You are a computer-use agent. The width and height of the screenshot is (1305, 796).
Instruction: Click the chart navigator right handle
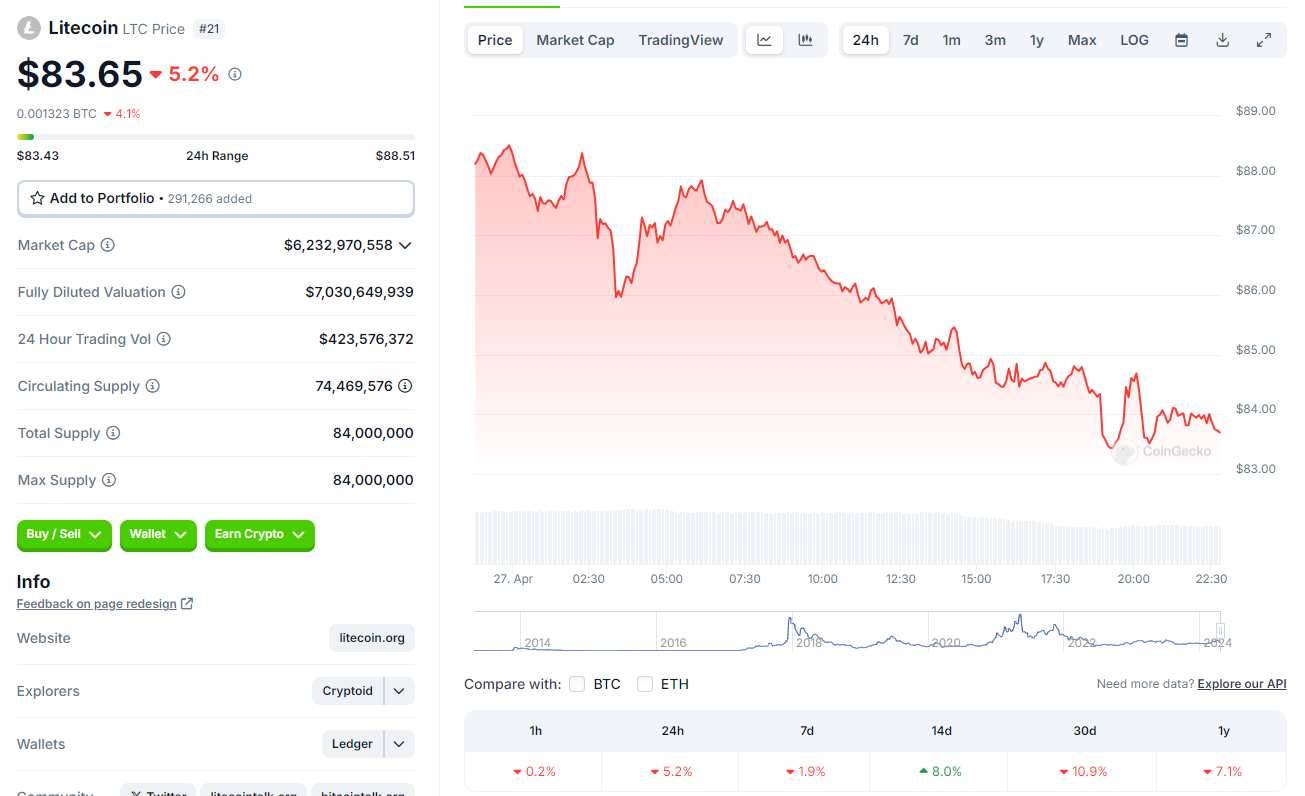tap(1220, 630)
